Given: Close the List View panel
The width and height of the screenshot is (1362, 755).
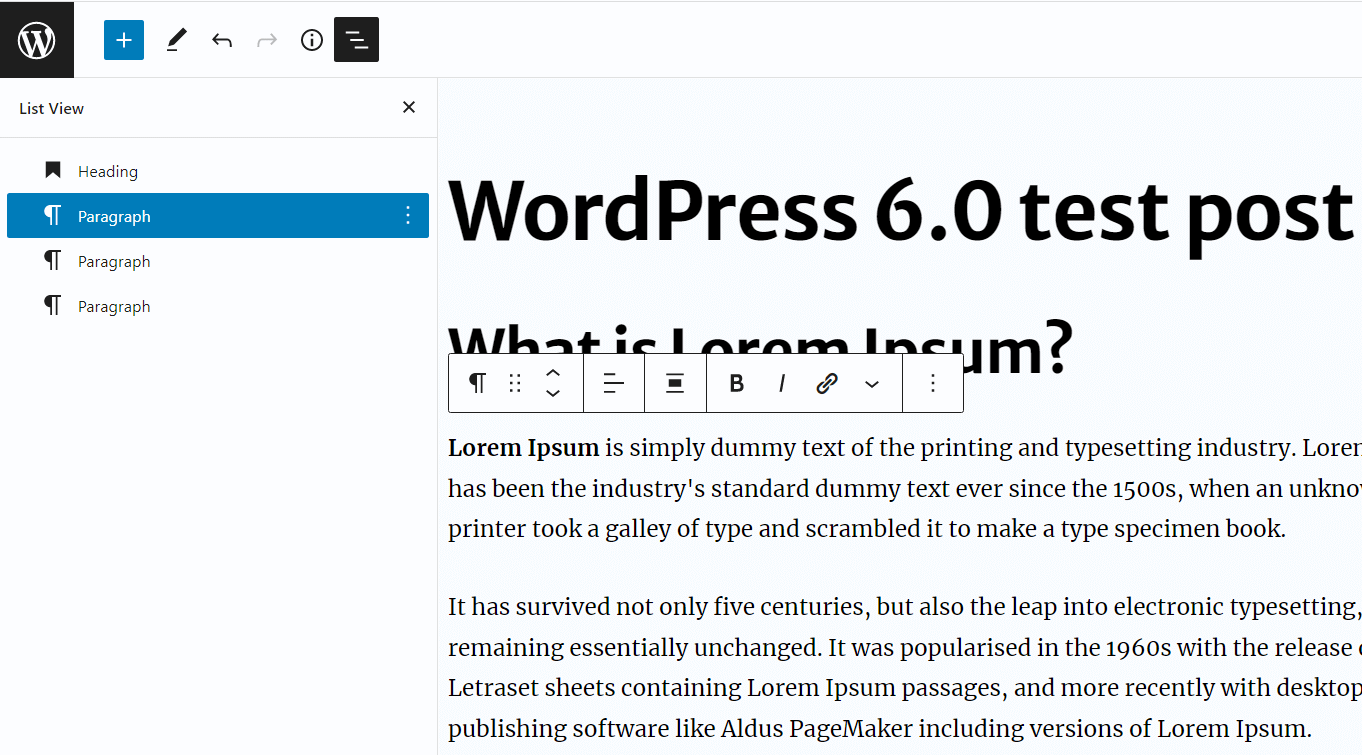Looking at the screenshot, I should (x=409, y=107).
